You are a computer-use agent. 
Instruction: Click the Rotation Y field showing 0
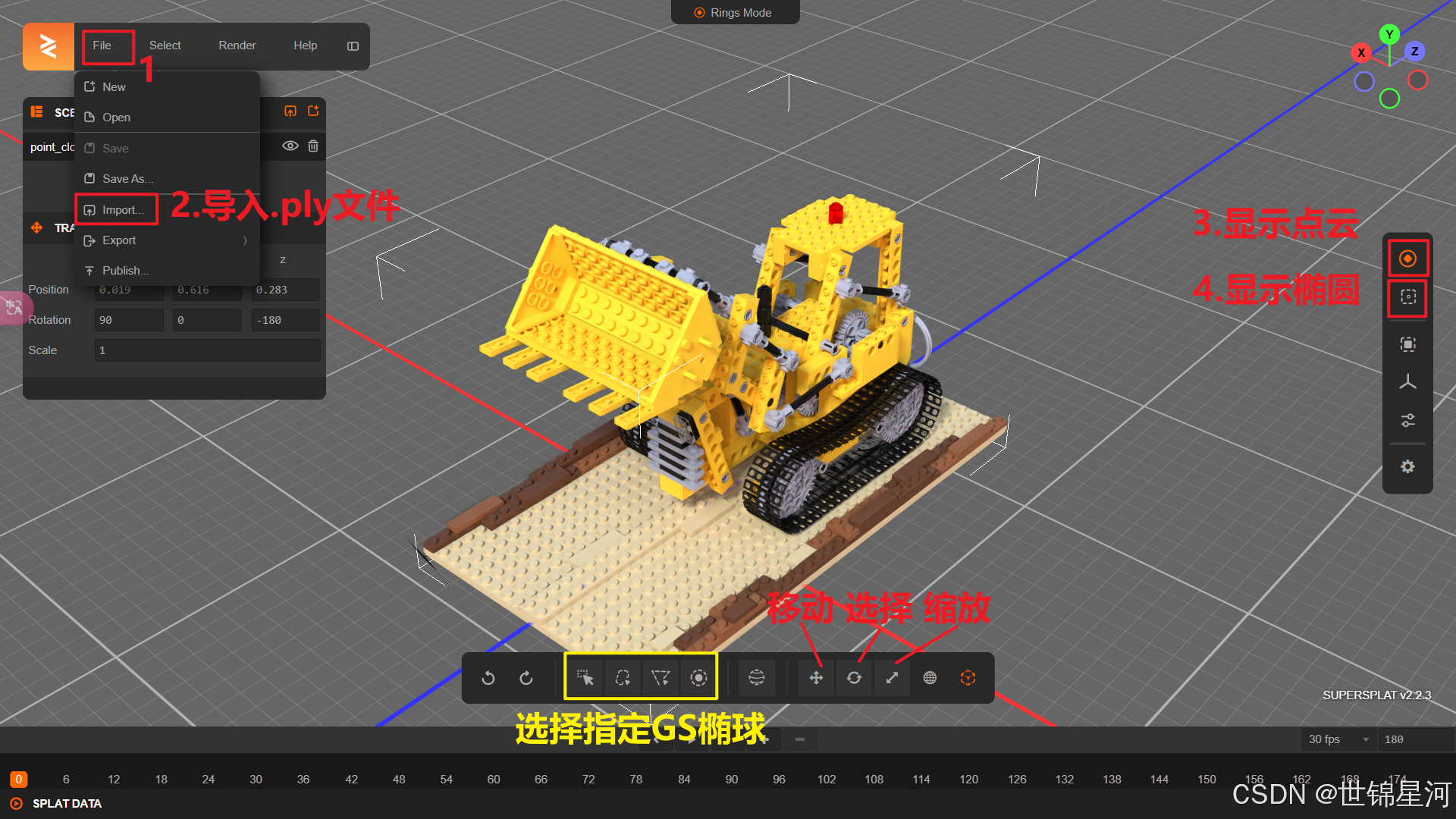click(x=207, y=320)
